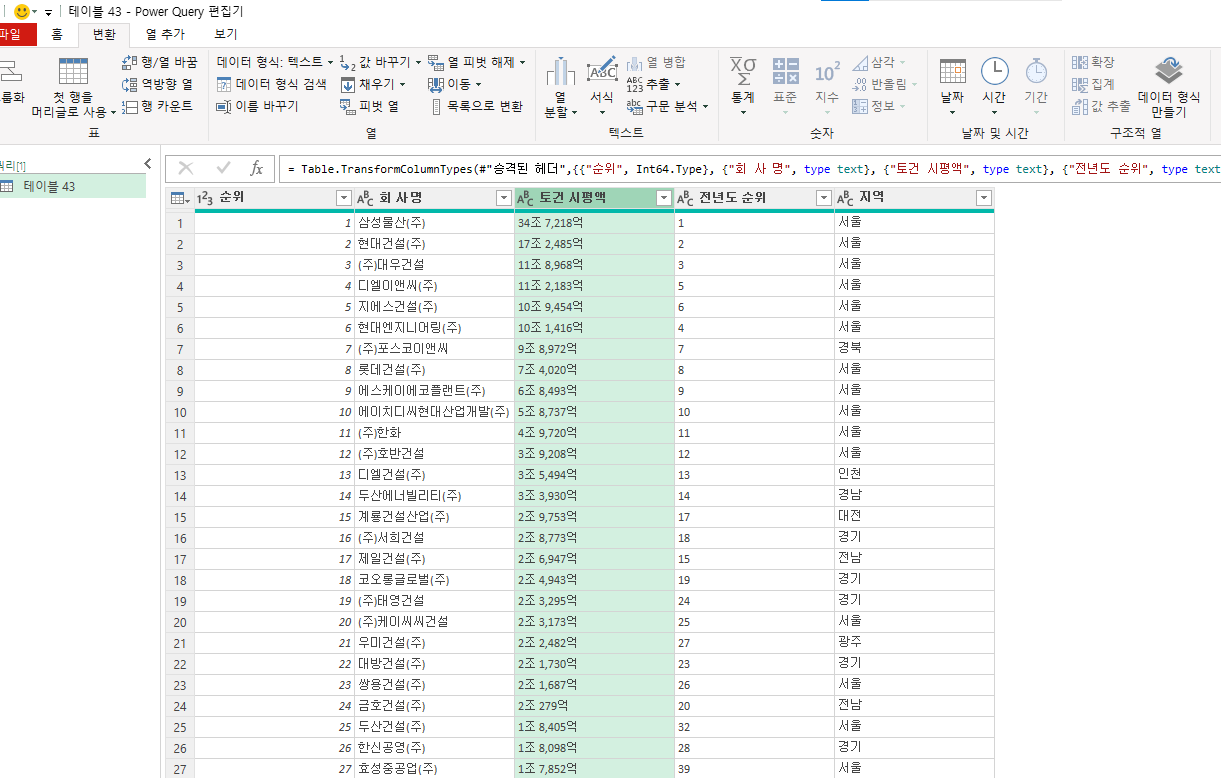Click the 경북 region cell
Screen dimensions: 1221x778
click(x=914, y=349)
